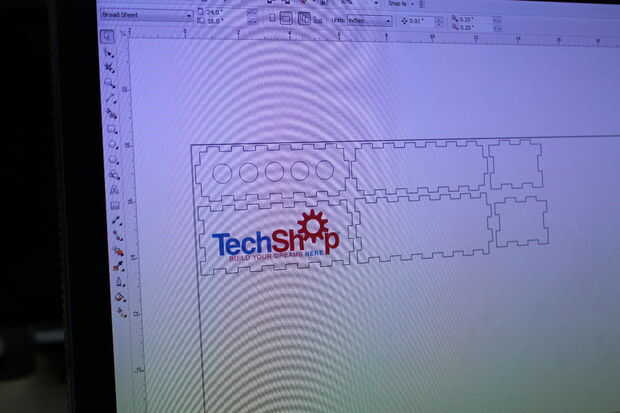
Task: Select the lower small square end panel outline
Action: tap(521, 222)
